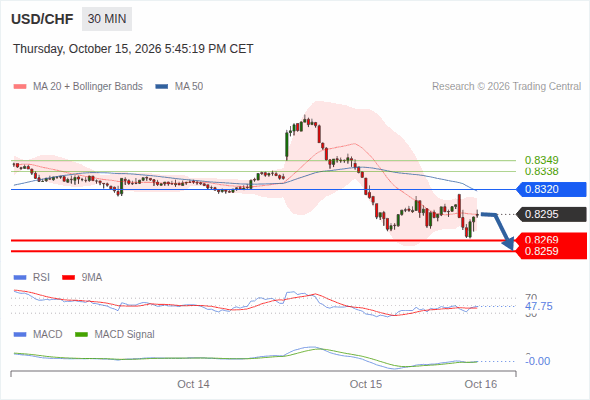Click the 30 MIN timeframe badge
The width and height of the screenshot is (590, 400).
(x=107, y=19)
